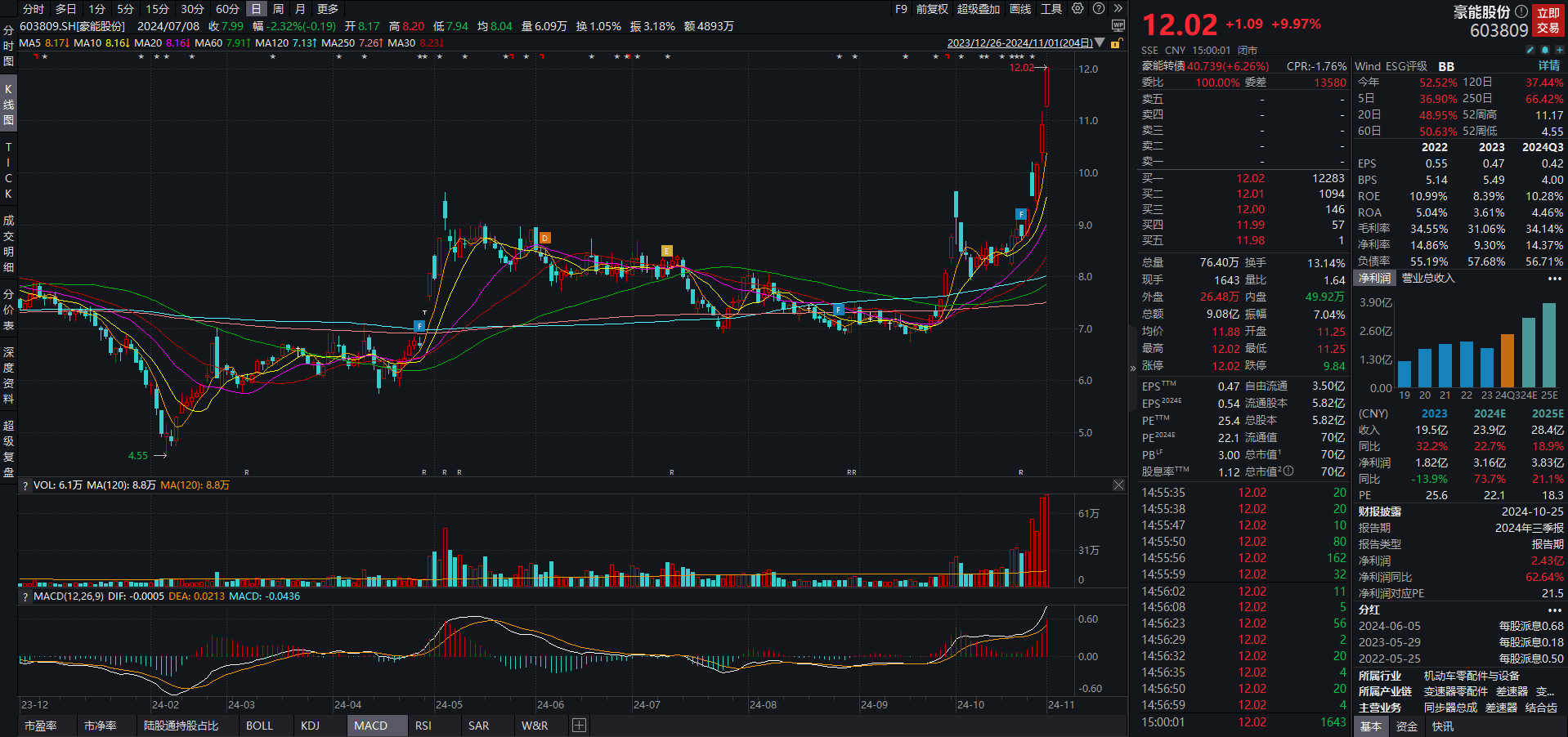Switch indicator to RSI

pyautogui.click(x=423, y=726)
